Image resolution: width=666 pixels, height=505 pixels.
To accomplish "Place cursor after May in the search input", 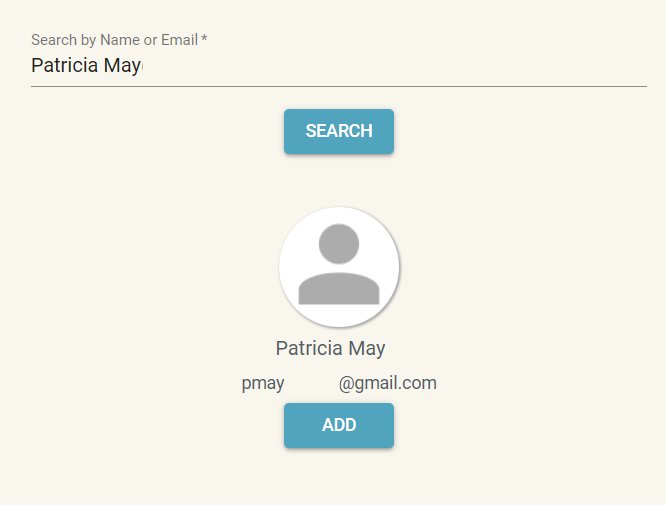I will click(x=142, y=66).
